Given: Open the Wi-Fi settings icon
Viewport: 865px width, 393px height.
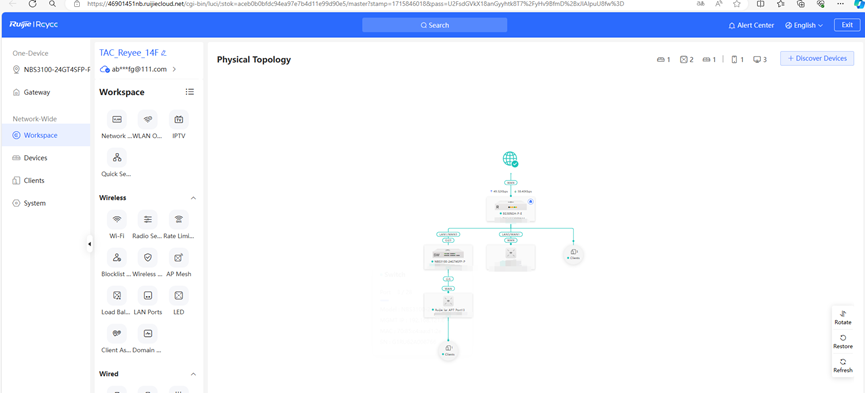Looking at the screenshot, I should coord(116,219).
